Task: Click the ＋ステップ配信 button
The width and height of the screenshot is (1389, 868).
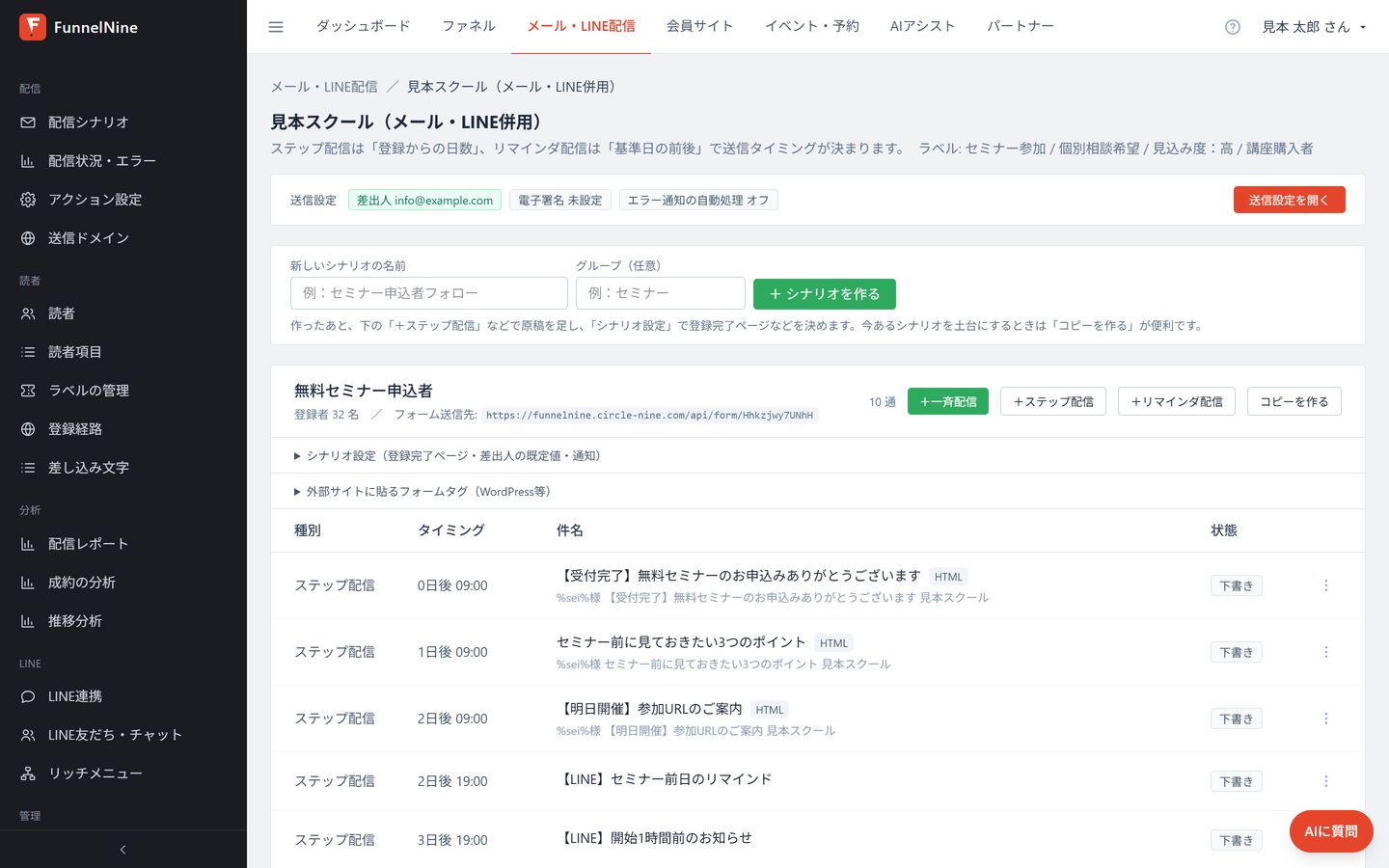Action: click(1053, 401)
